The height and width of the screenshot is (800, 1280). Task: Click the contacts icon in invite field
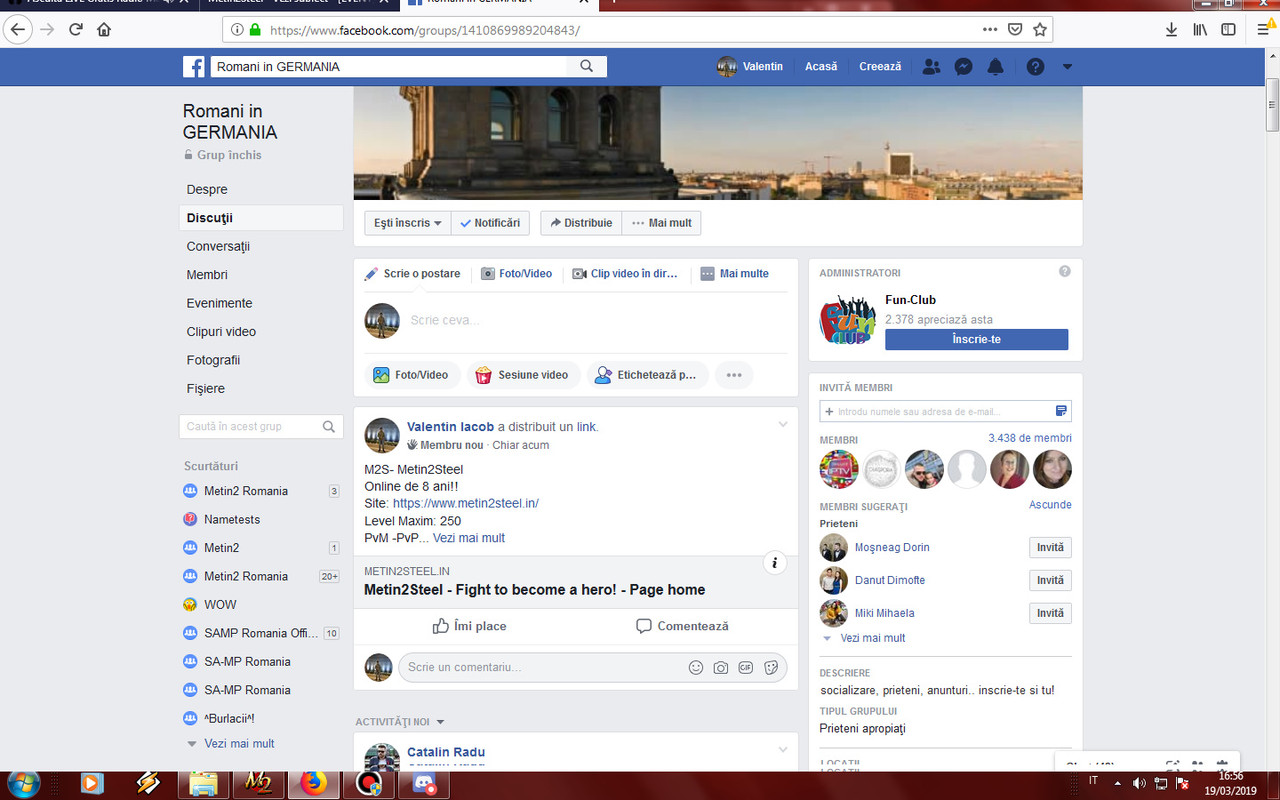pyautogui.click(x=1061, y=411)
